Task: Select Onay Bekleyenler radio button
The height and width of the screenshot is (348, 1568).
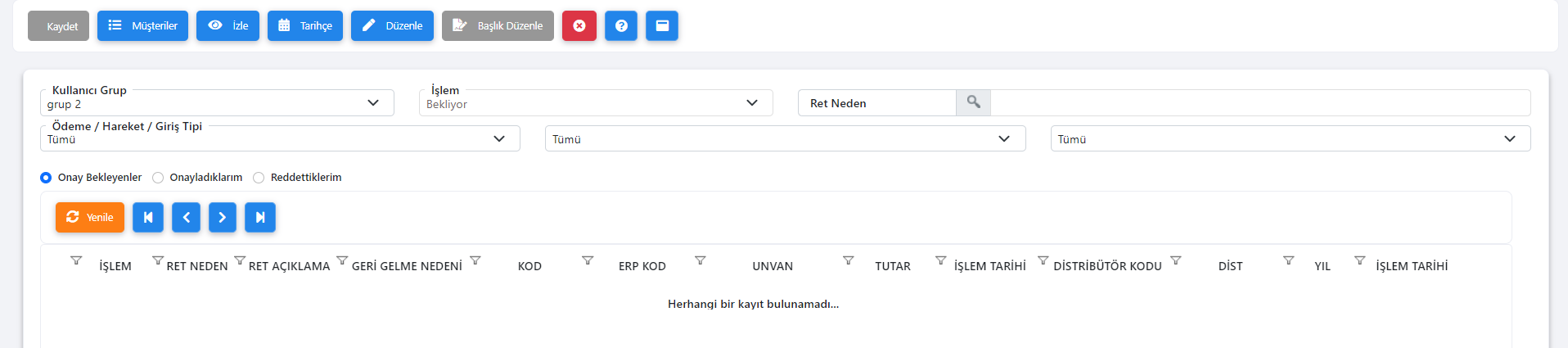Action: tap(46, 178)
